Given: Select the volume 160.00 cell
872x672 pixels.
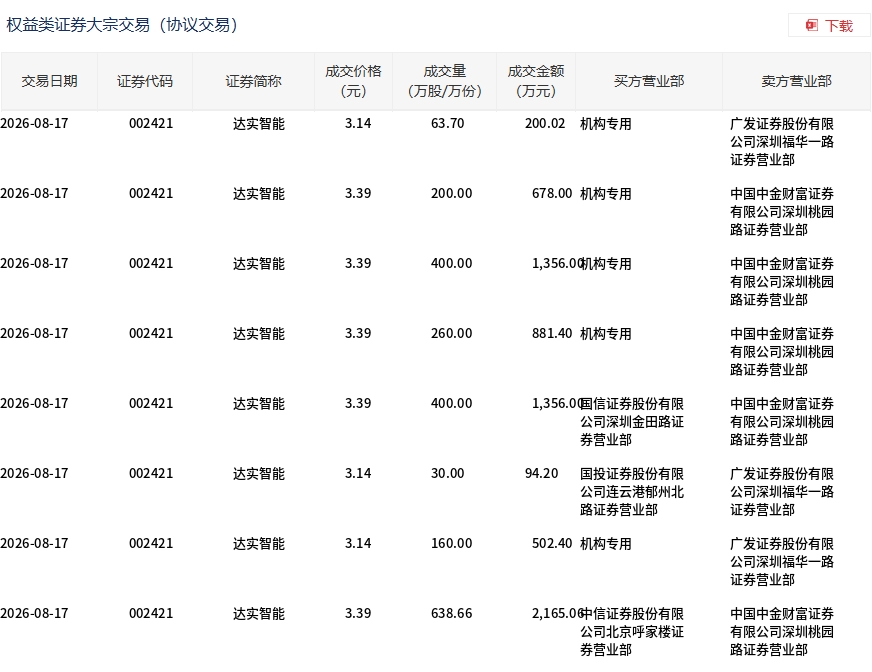Looking at the screenshot, I should tap(452, 544).
